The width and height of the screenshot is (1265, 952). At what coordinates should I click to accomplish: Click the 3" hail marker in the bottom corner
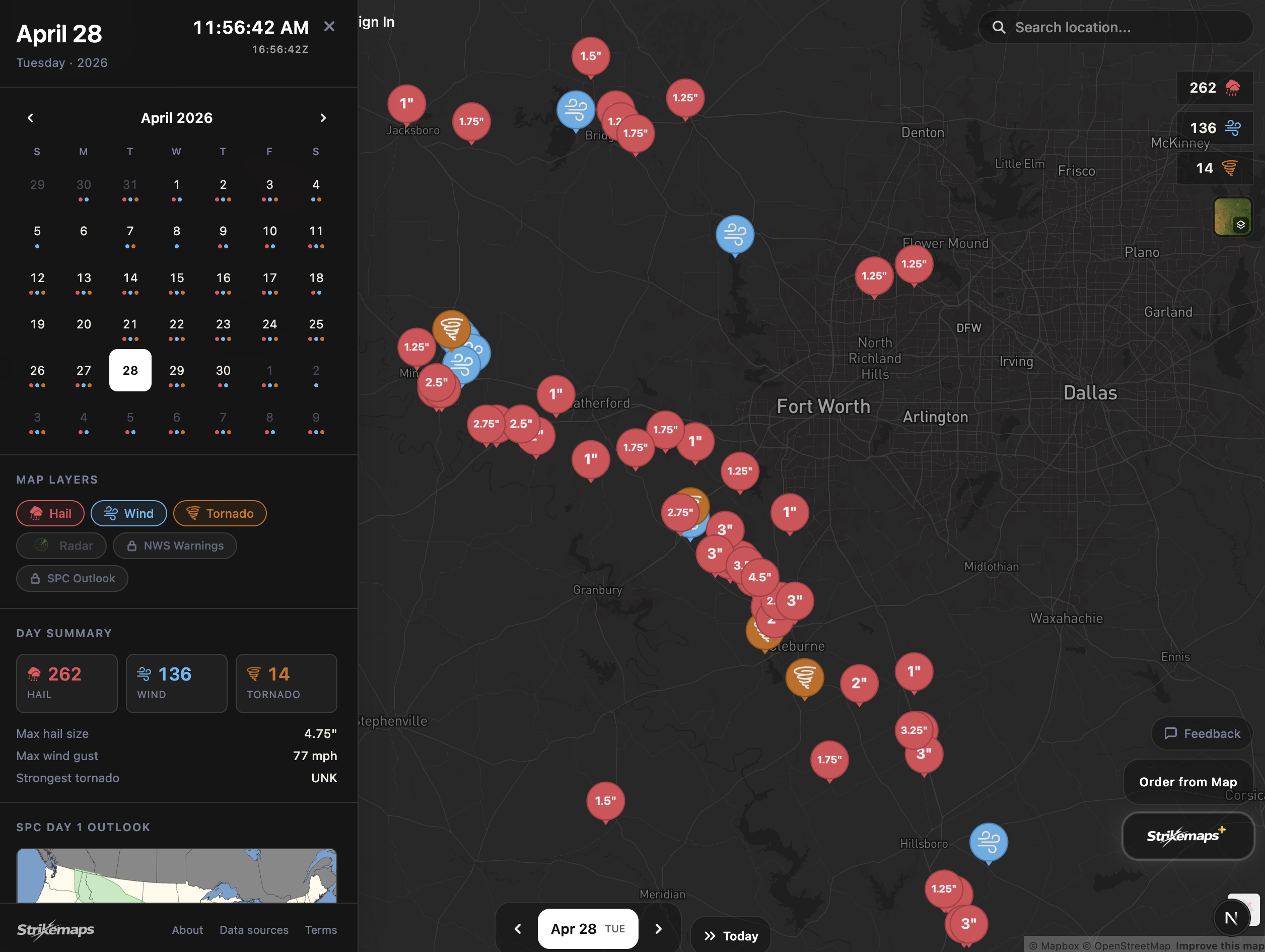pyautogui.click(x=968, y=924)
